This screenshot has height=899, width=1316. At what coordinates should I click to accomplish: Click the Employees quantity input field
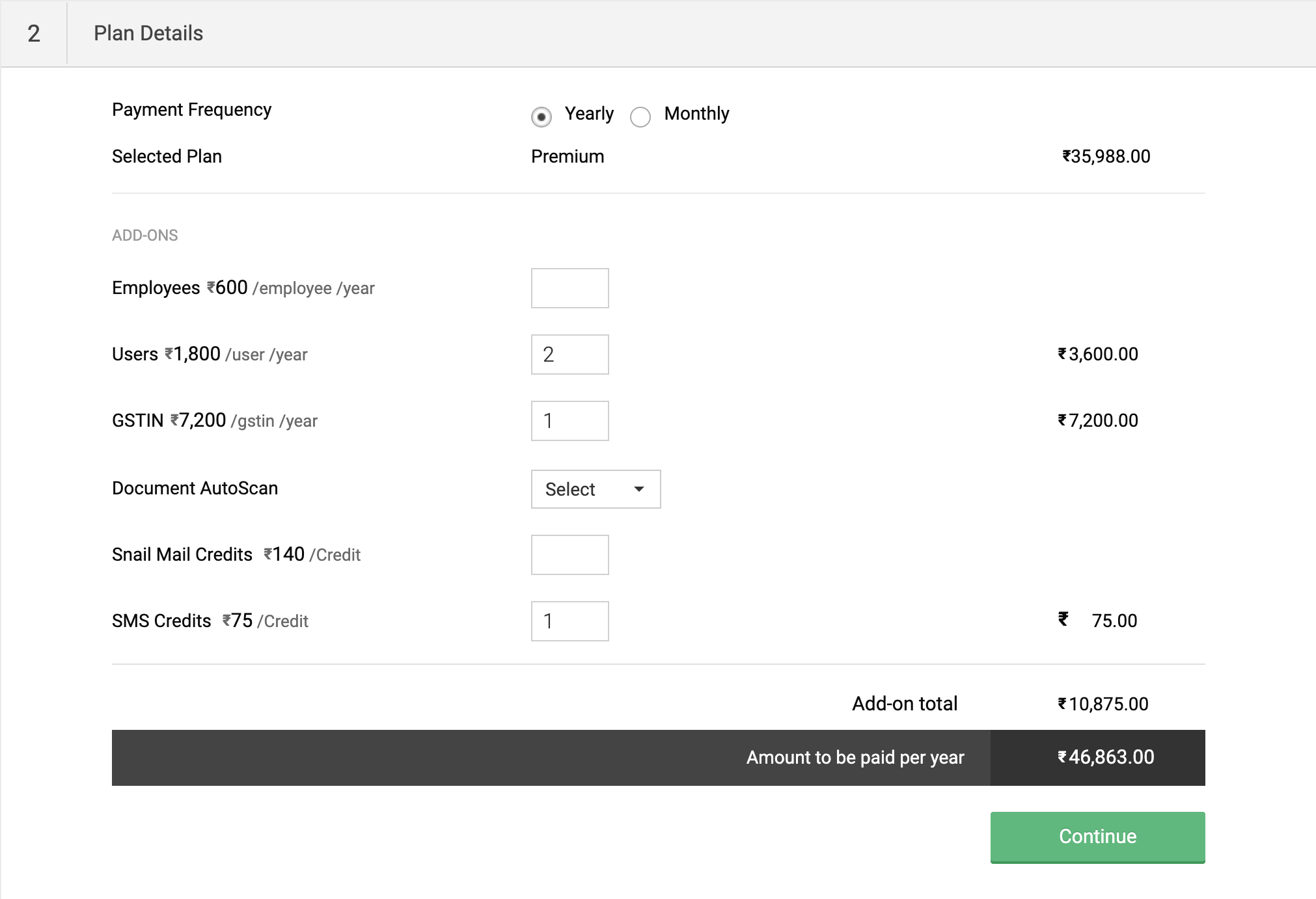click(570, 288)
